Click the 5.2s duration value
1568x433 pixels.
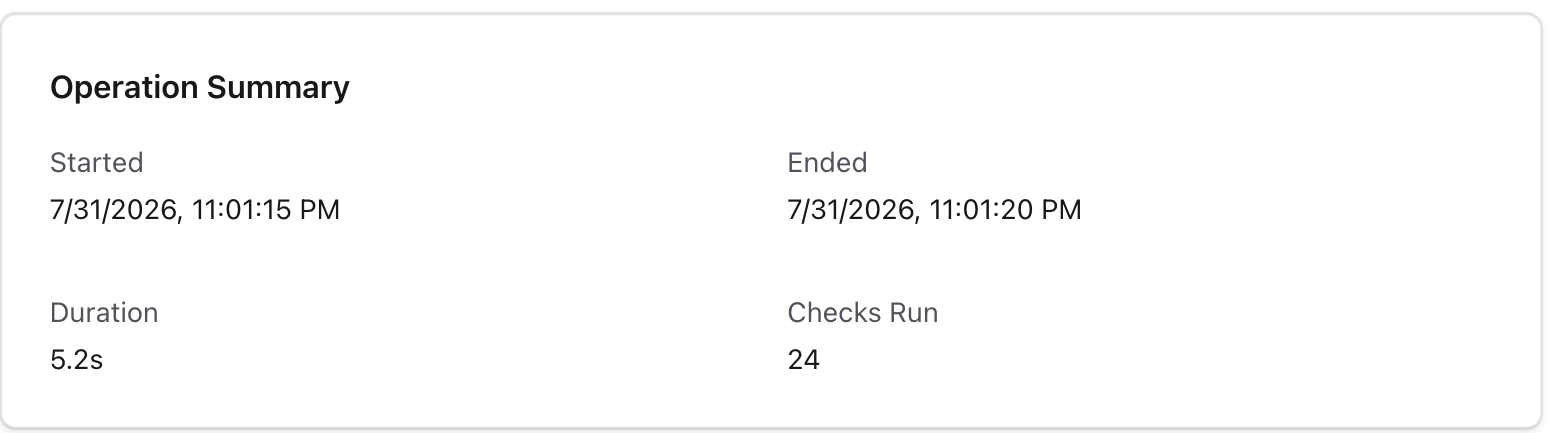pos(77,360)
